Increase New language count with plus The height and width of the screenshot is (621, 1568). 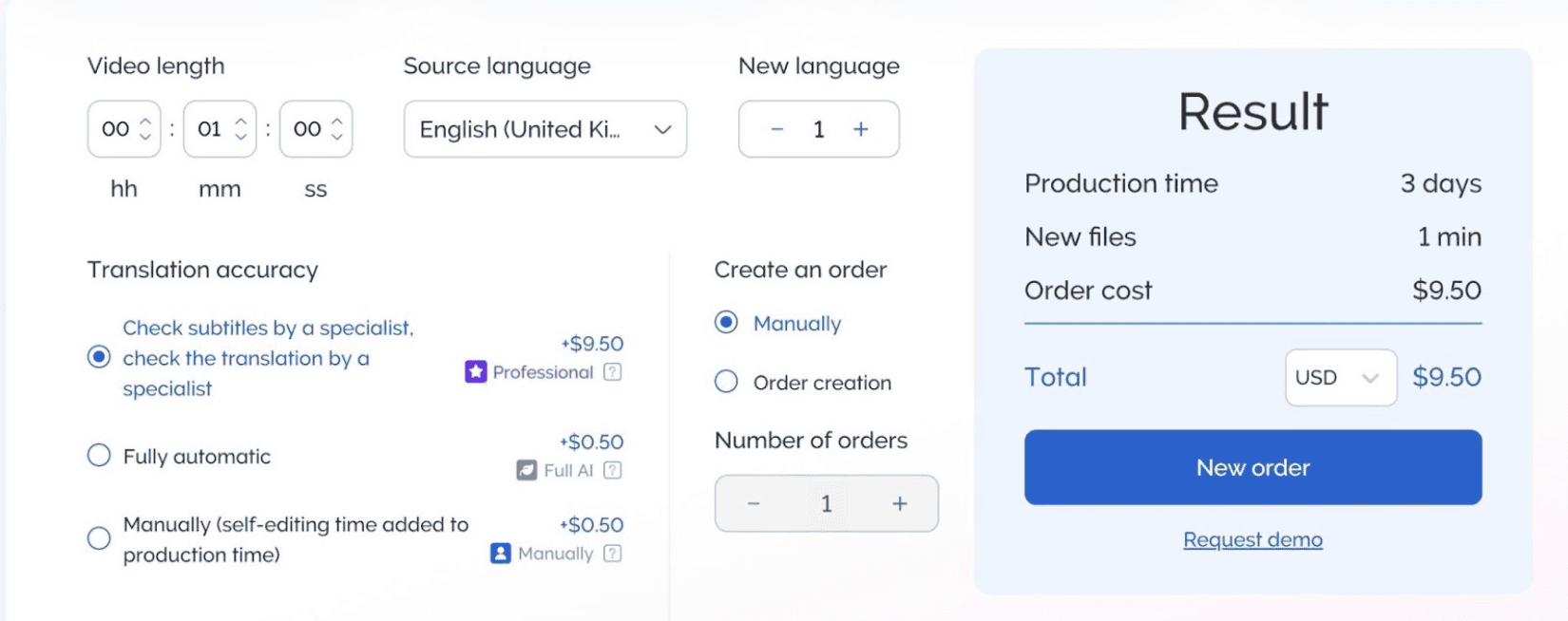[861, 129]
